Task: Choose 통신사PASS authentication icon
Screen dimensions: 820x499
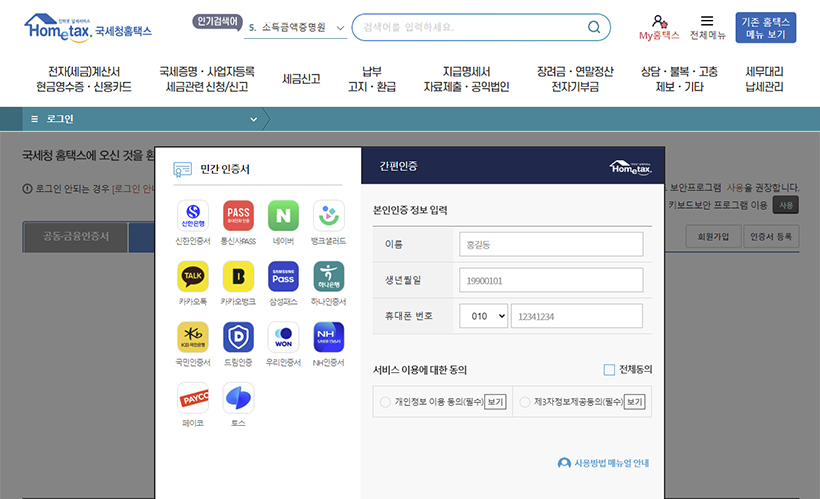Action: [x=238, y=216]
